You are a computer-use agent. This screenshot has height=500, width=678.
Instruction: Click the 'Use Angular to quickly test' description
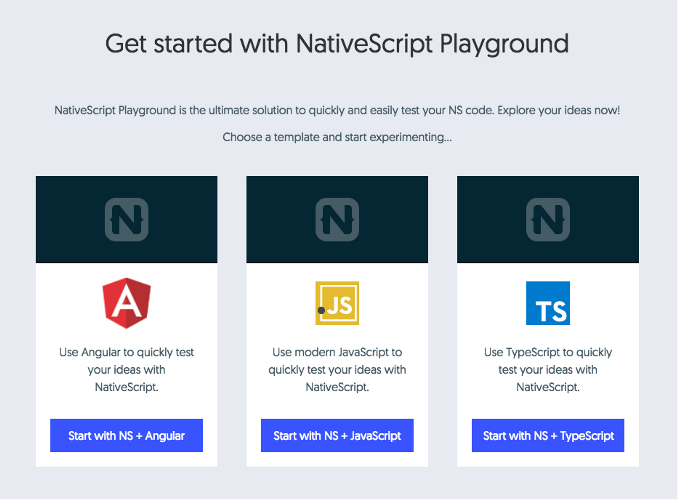click(127, 369)
